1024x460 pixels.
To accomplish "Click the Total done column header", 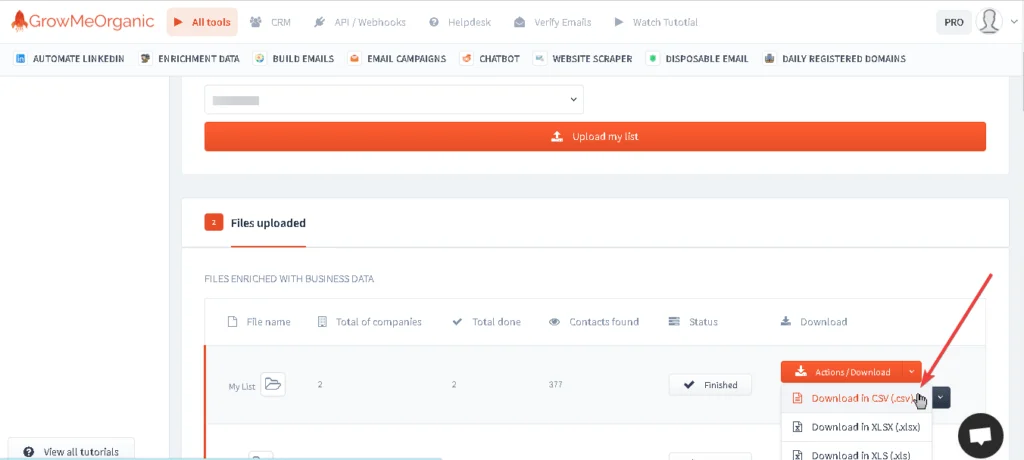I will (487, 321).
